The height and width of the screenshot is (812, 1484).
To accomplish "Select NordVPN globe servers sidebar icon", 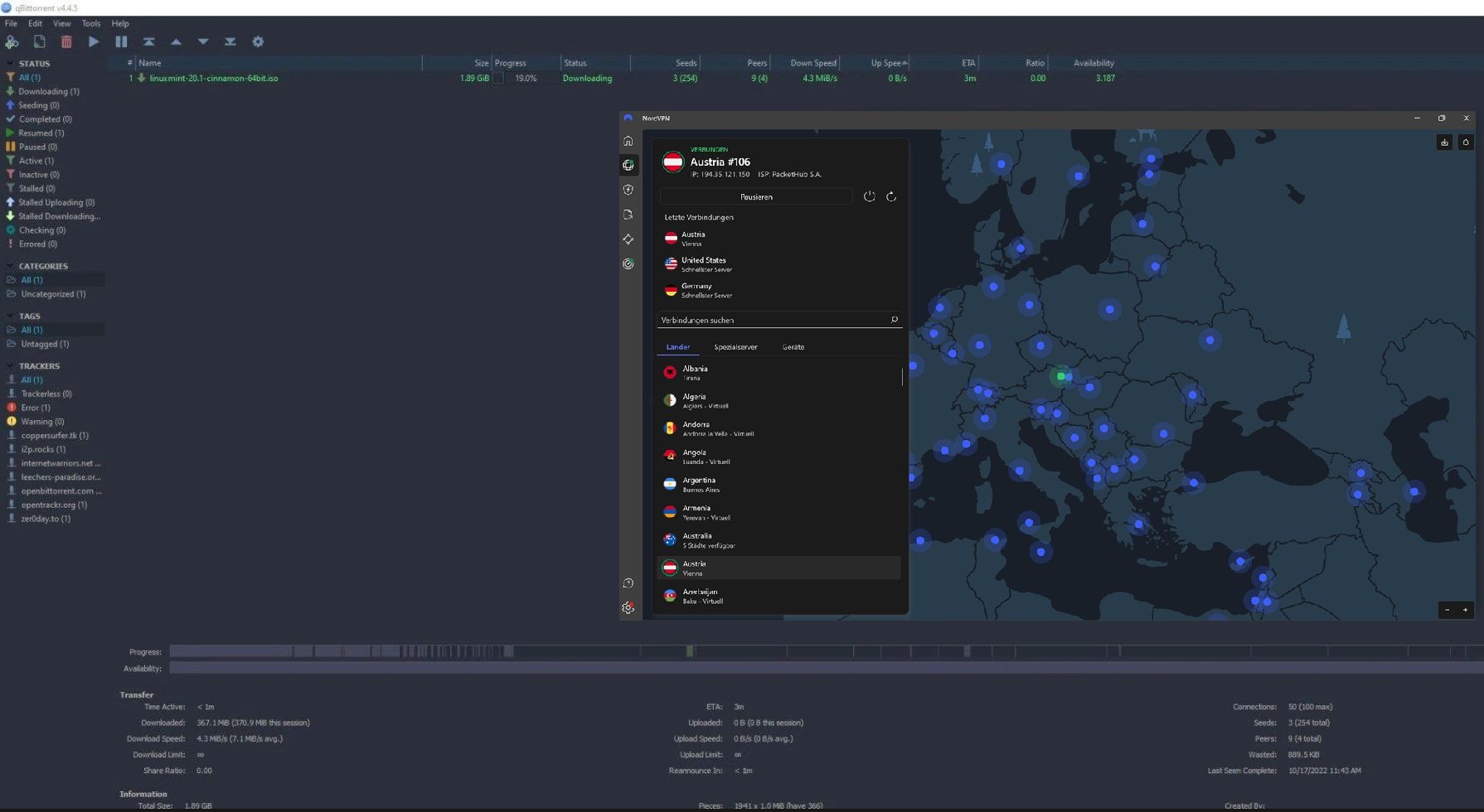I will click(628, 165).
